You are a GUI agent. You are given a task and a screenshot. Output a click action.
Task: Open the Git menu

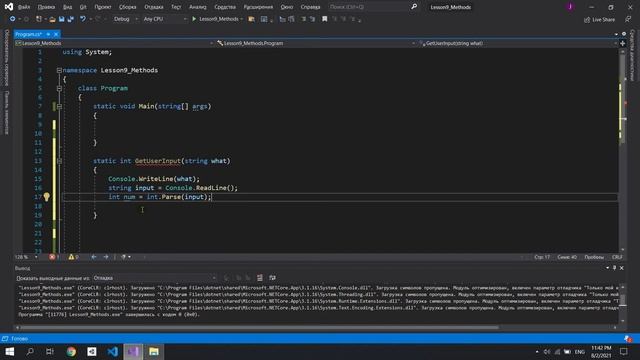pos(83,7)
